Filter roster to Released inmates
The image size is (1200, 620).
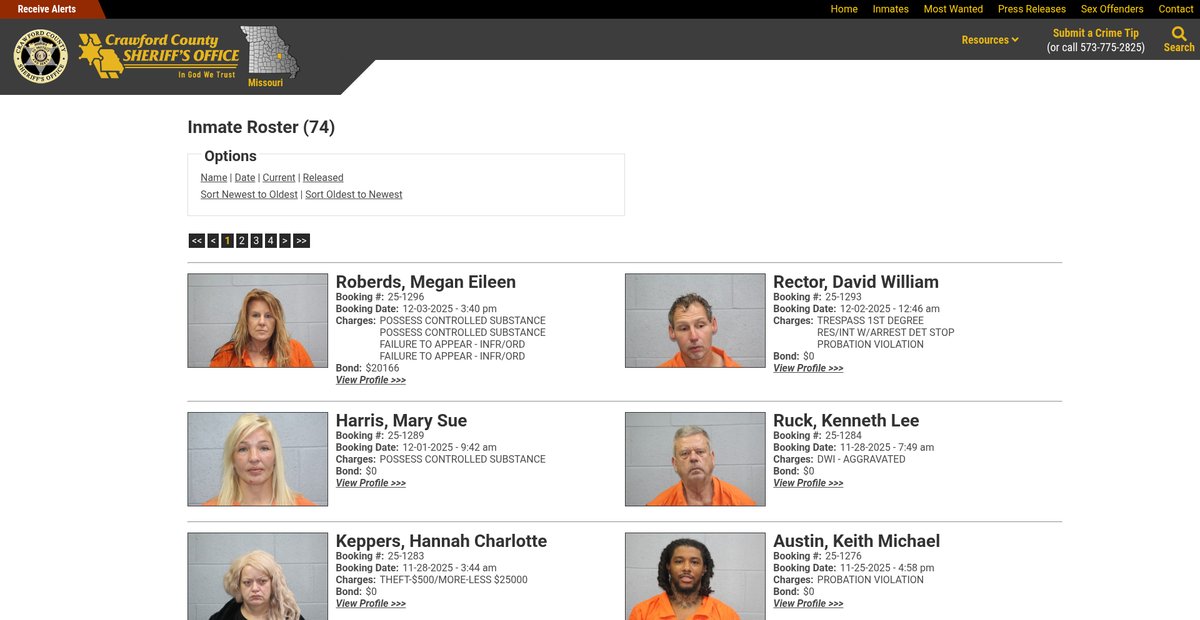point(323,178)
